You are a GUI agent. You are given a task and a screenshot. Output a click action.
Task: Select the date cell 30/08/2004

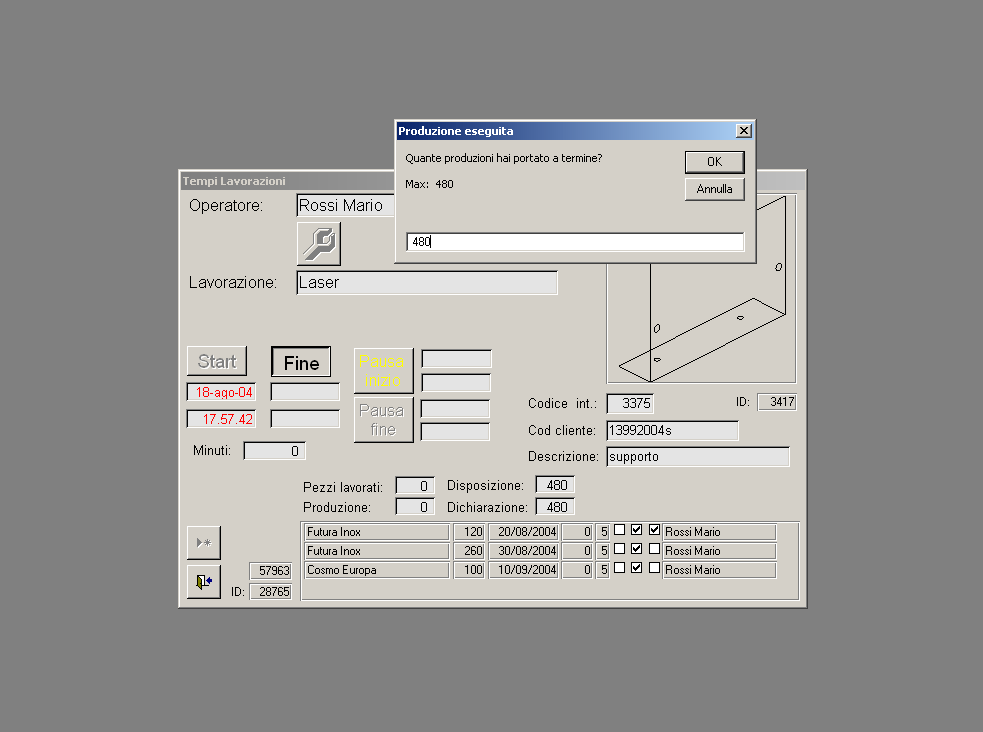(x=523, y=551)
